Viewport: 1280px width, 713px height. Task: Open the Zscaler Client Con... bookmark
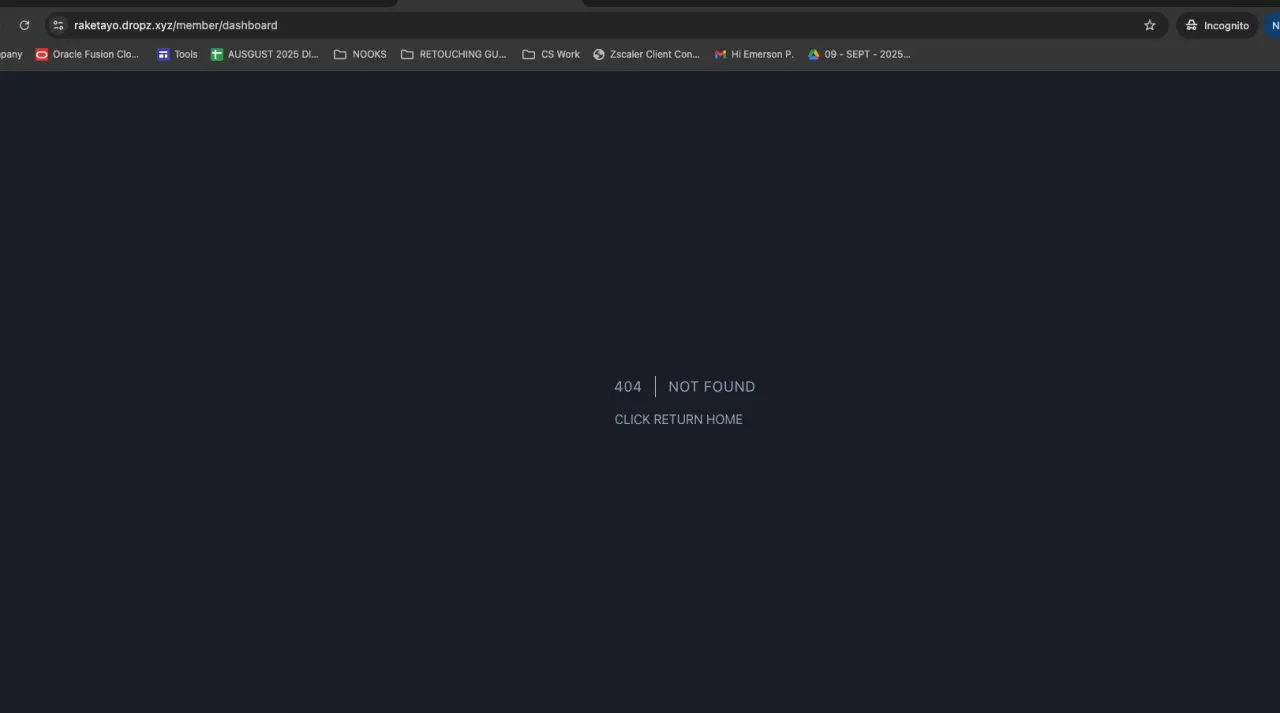tap(646, 54)
